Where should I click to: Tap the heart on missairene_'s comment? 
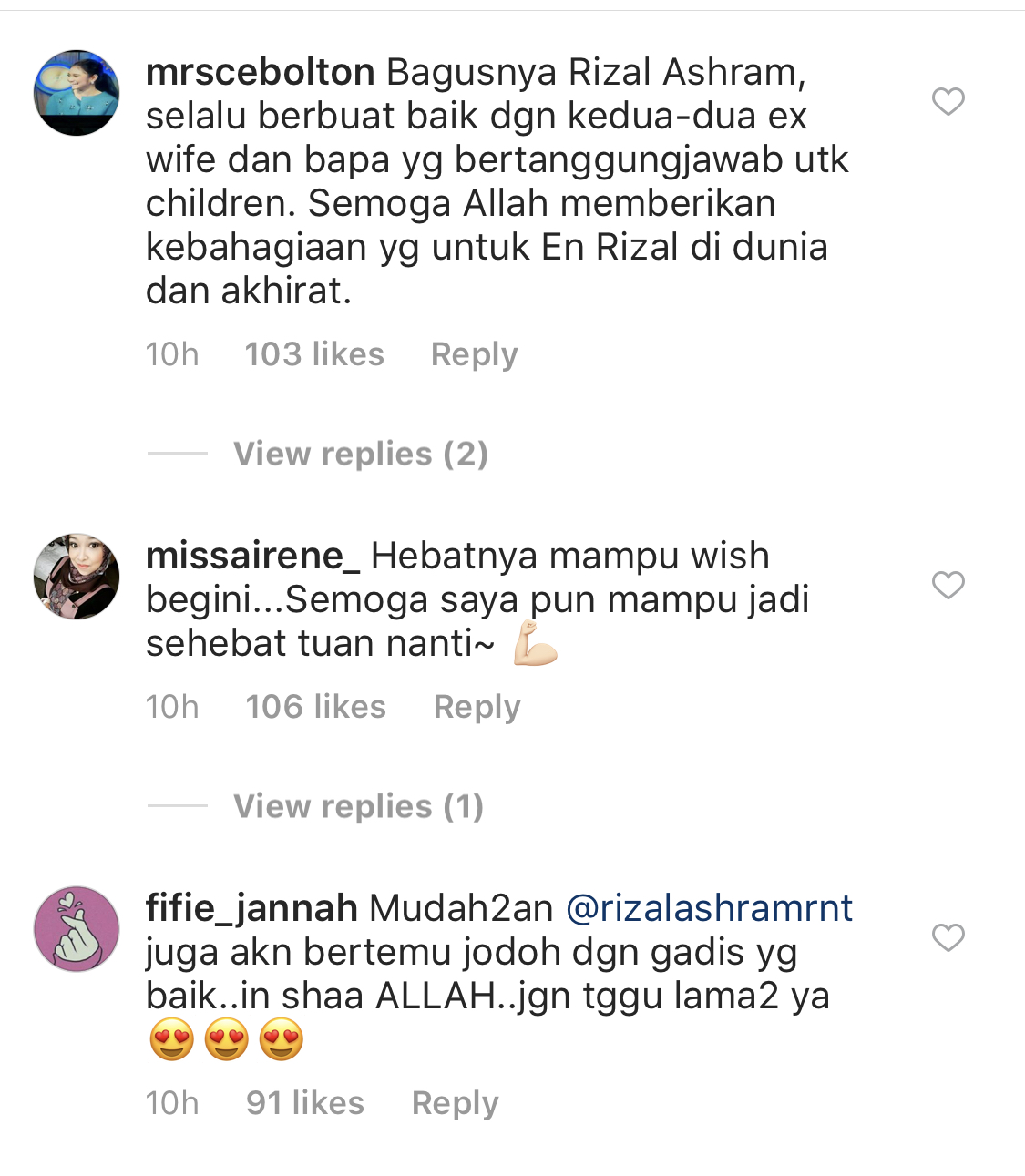tap(948, 585)
